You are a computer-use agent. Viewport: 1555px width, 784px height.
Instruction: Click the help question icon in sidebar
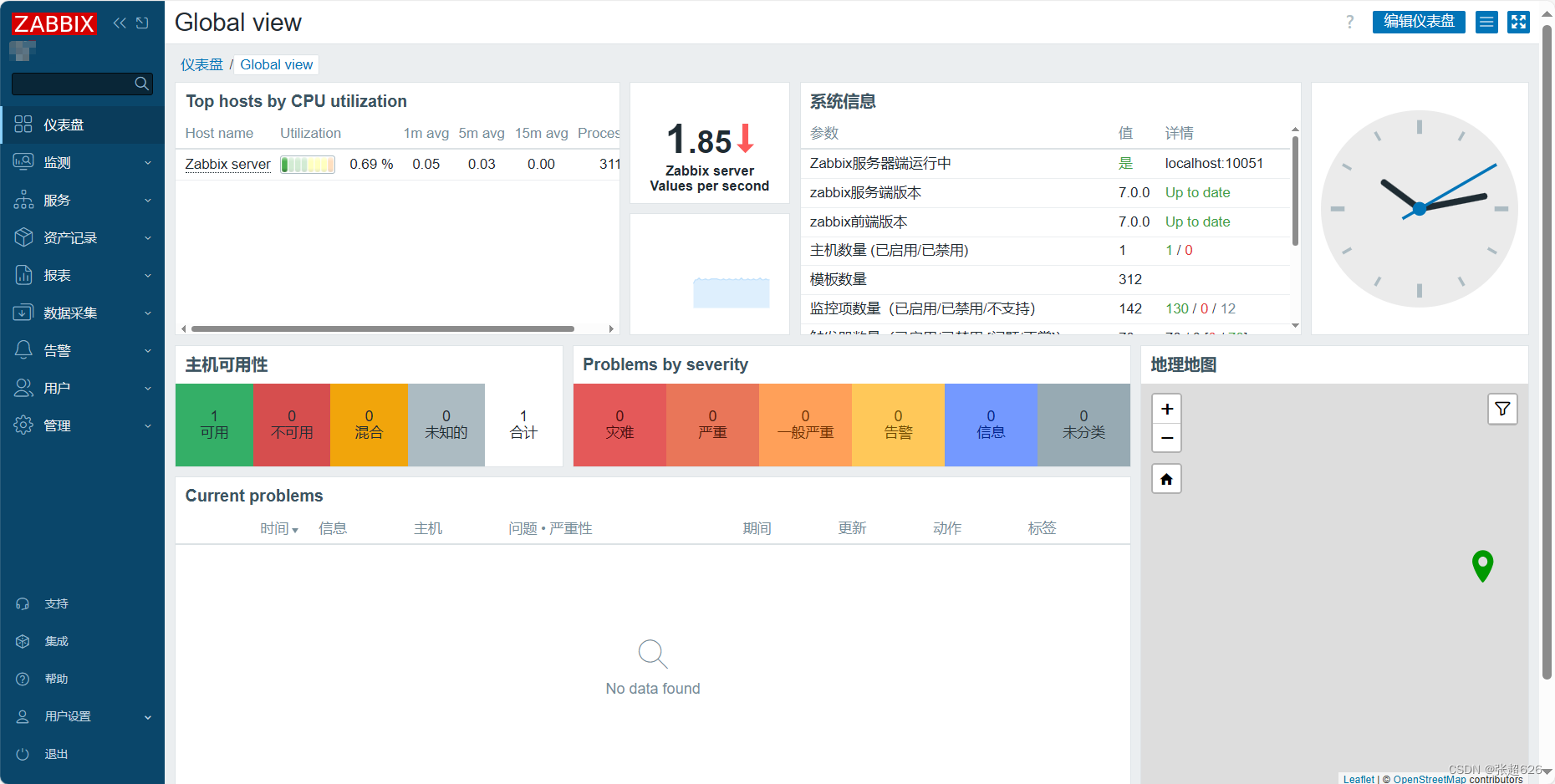tap(23, 679)
